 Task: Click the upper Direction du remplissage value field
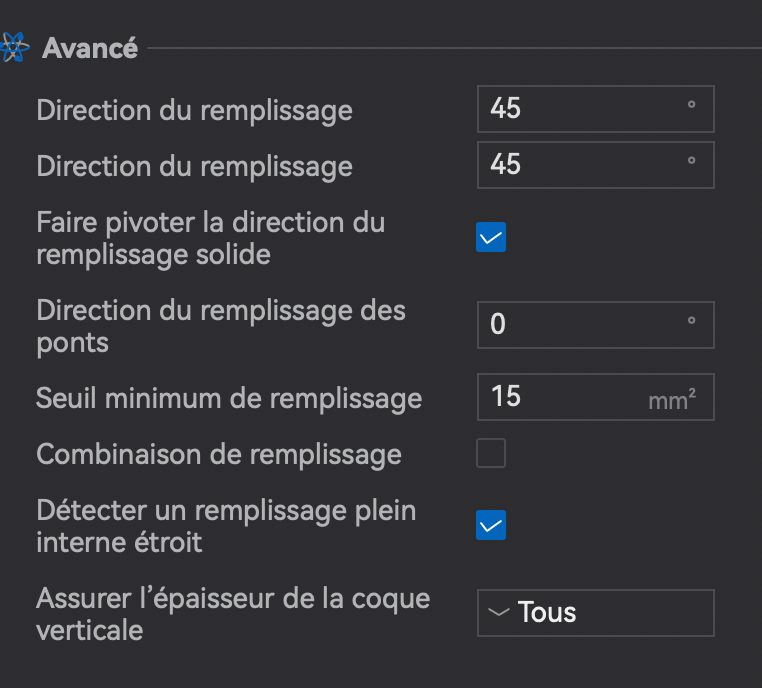[x=595, y=109]
